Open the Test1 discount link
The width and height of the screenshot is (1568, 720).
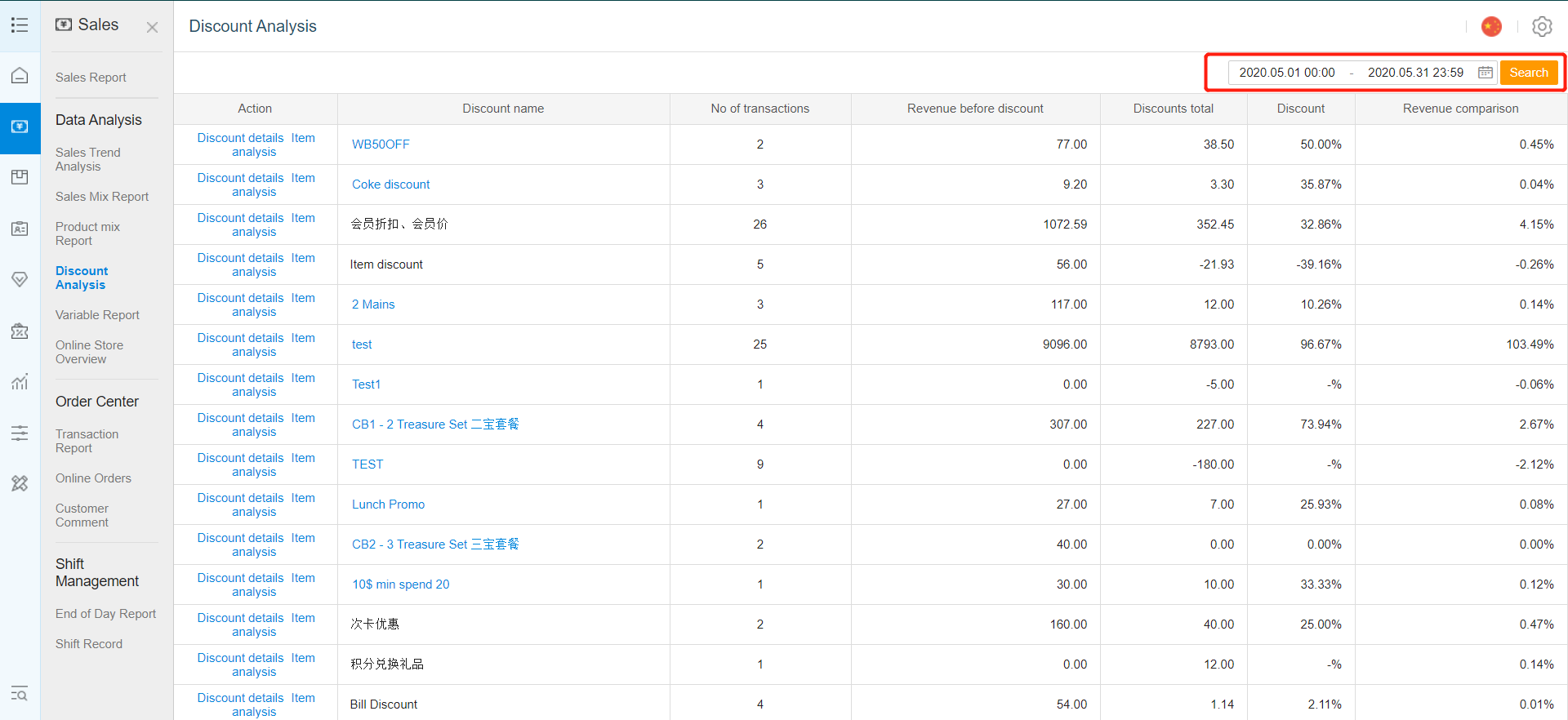point(366,384)
